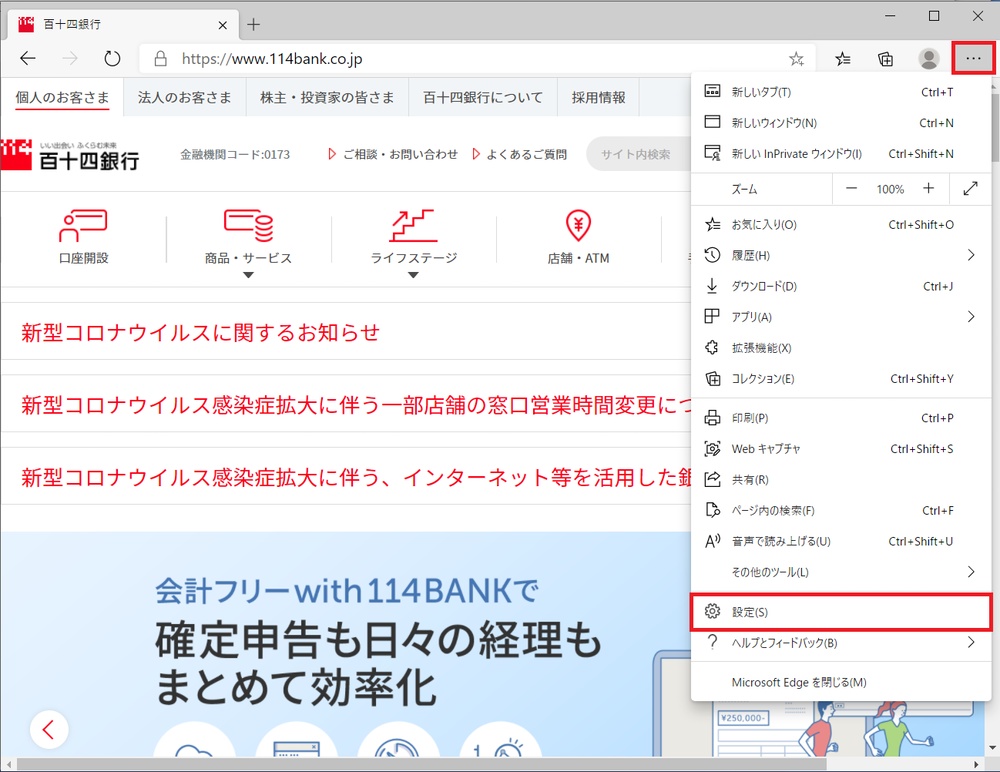This screenshot has height=772, width=1000.
Task: Open 新型コロナウイルスに関するお知らせ link
Action: (200, 332)
